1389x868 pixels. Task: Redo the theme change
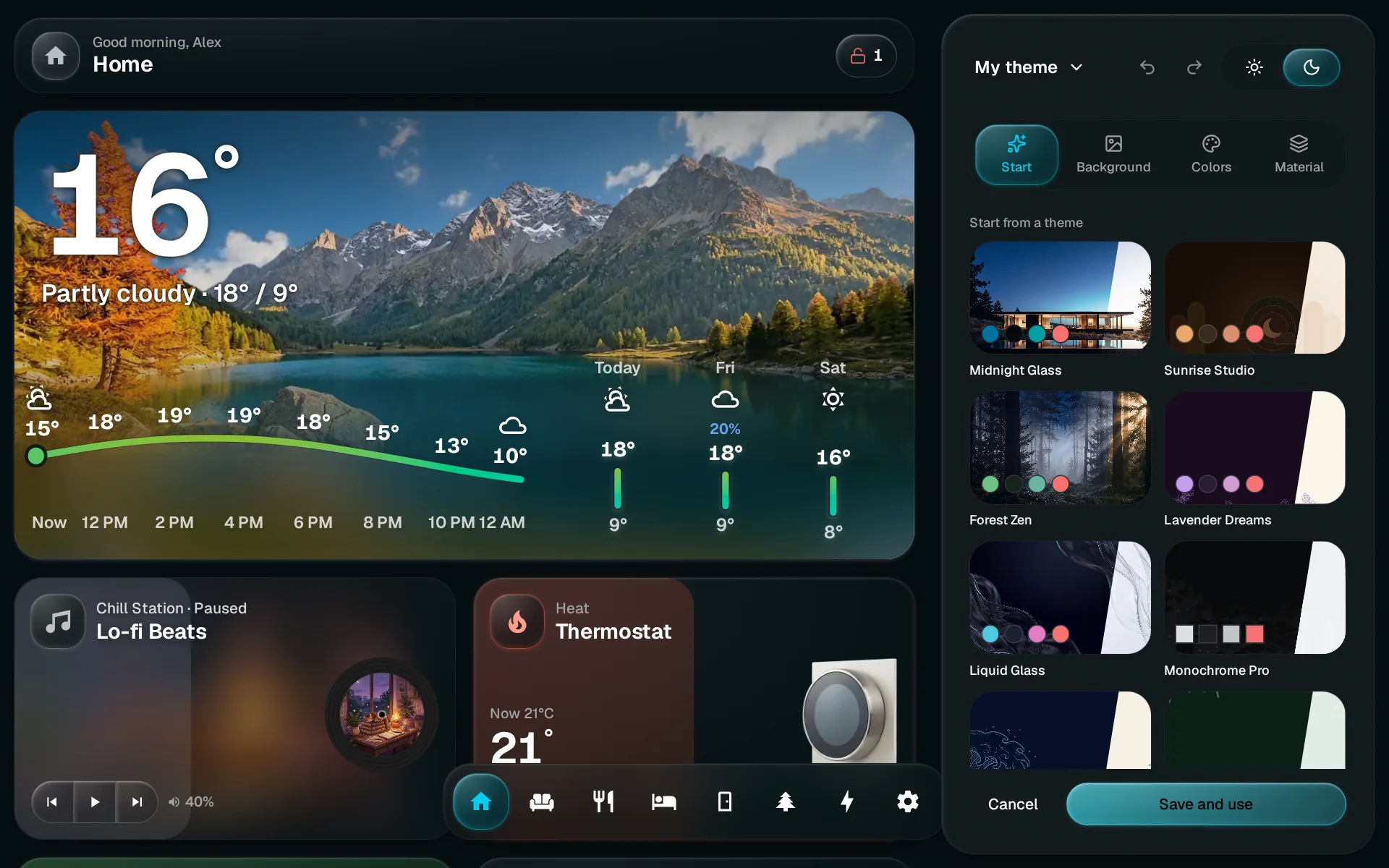tap(1194, 67)
